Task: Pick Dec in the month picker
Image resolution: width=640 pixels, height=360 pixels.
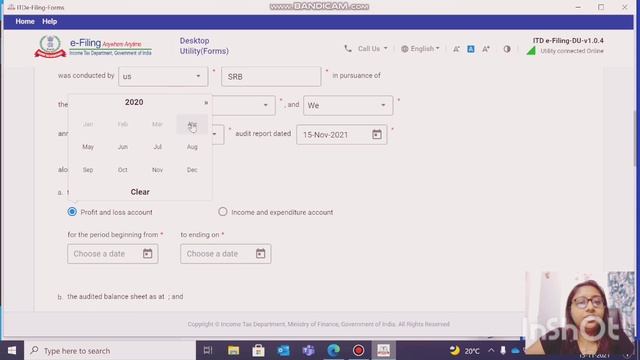Action: tap(192, 170)
